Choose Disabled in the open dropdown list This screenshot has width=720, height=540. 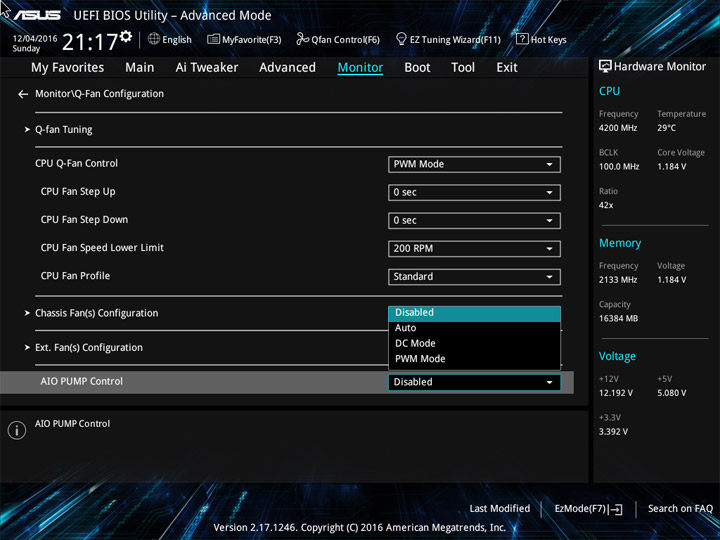(474, 313)
